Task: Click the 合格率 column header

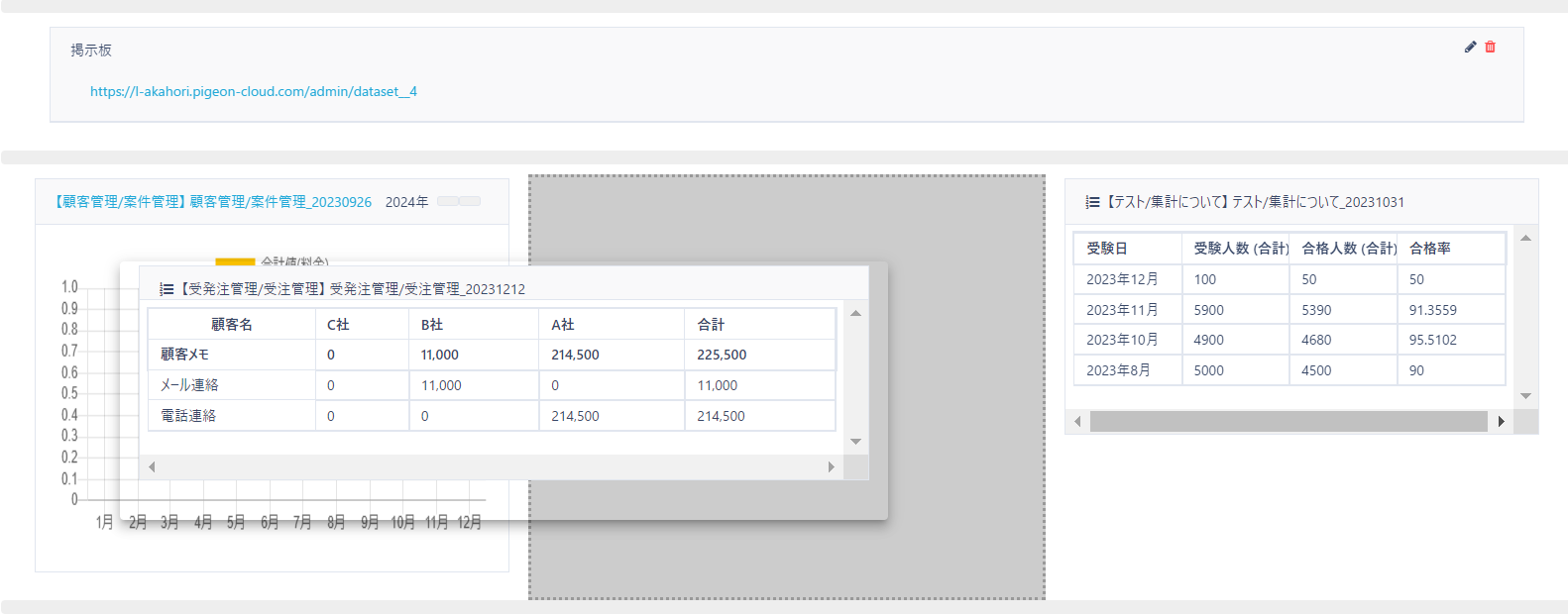Action: 1429,249
